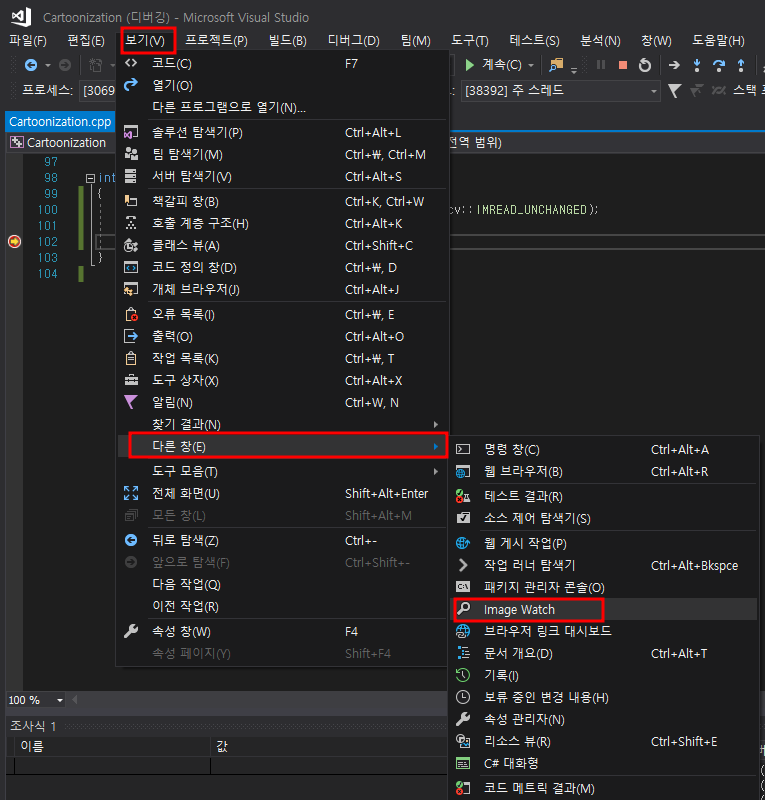Open 솔루션 탐색기(P) from the View menu
The height and width of the screenshot is (800, 765).
283,133
